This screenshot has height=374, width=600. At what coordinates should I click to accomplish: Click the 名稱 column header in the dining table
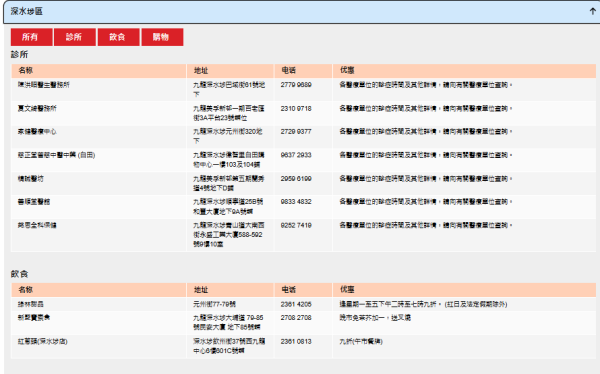coord(26,290)
